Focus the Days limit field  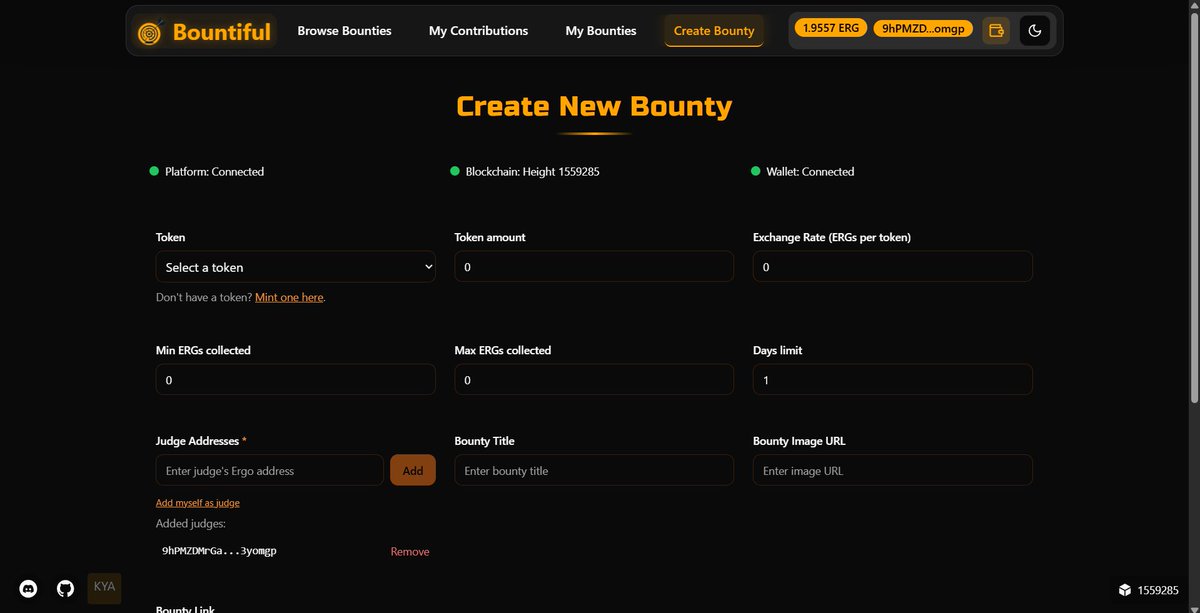pyautogui.click(x=892, y=380)
